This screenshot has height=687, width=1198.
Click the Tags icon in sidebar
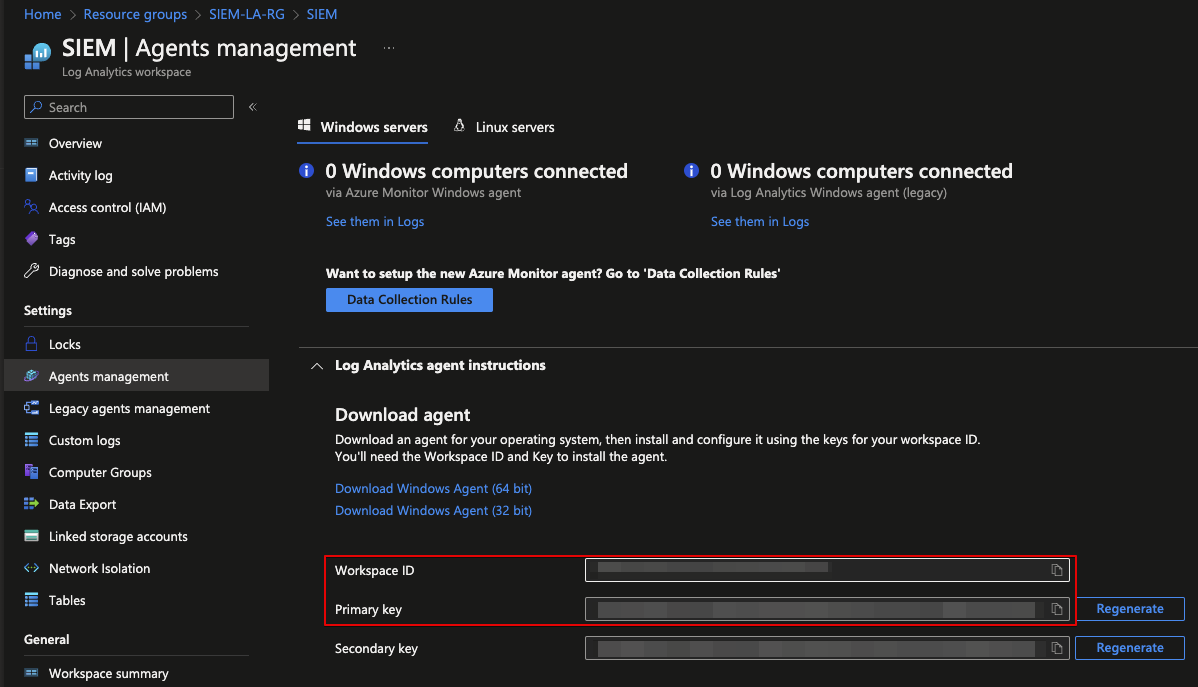point(31,239)
